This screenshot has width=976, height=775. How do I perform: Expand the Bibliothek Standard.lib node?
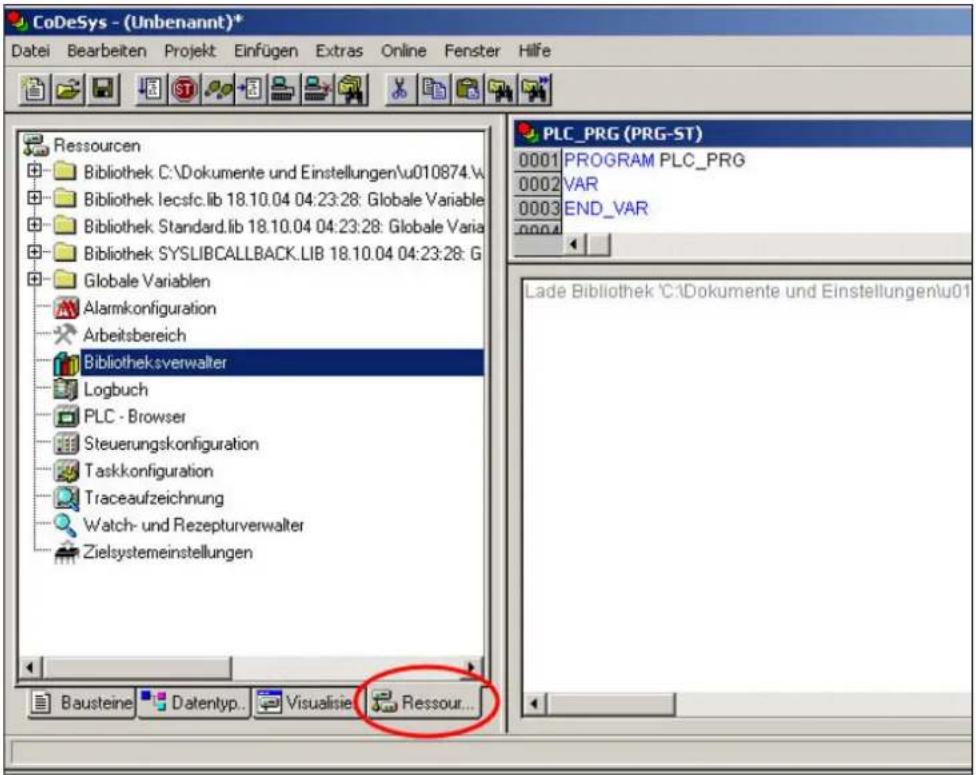coord(35,225)
